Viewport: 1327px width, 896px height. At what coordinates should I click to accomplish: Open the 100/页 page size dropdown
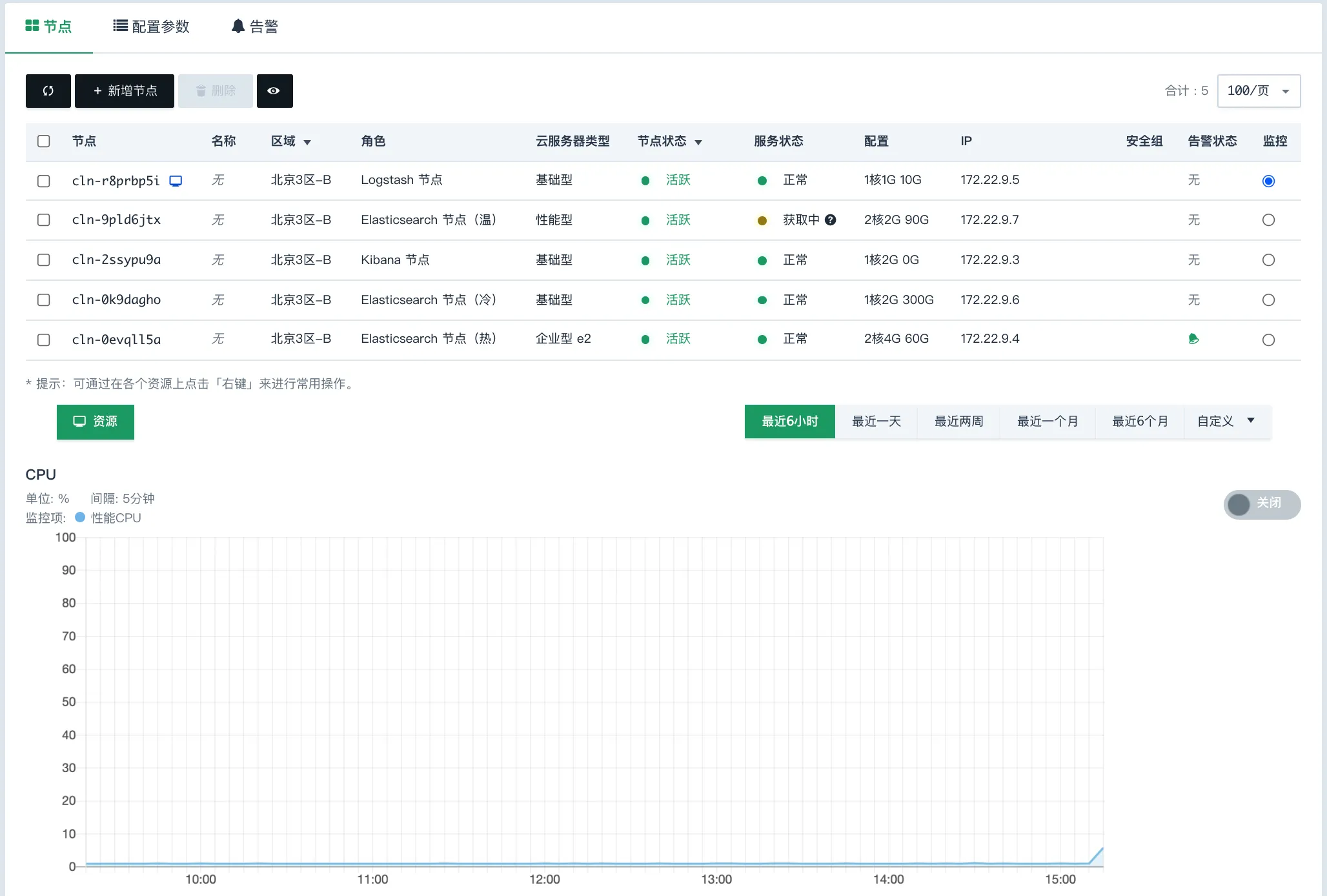[1259, 91]
